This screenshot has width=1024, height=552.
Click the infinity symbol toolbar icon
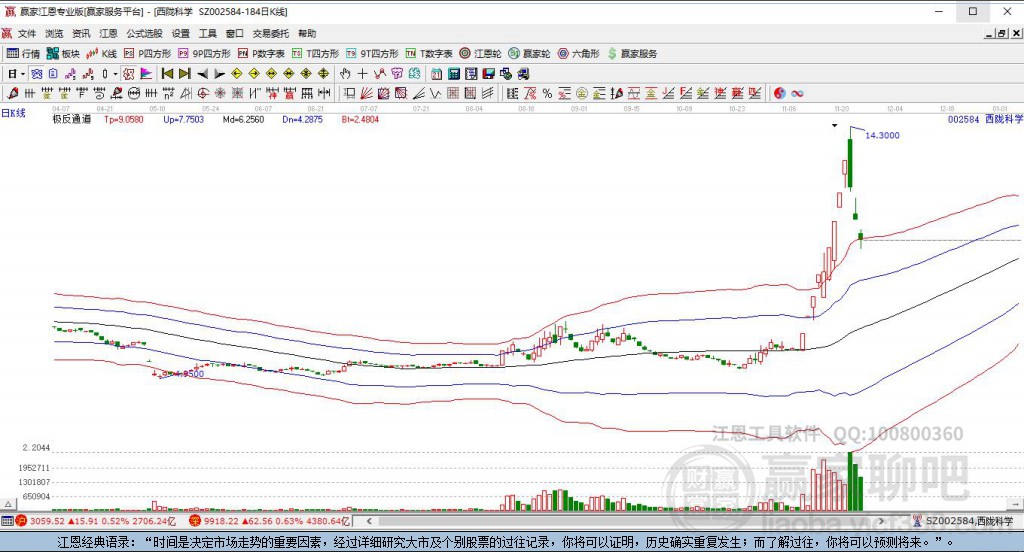click(x=797, y=93)
